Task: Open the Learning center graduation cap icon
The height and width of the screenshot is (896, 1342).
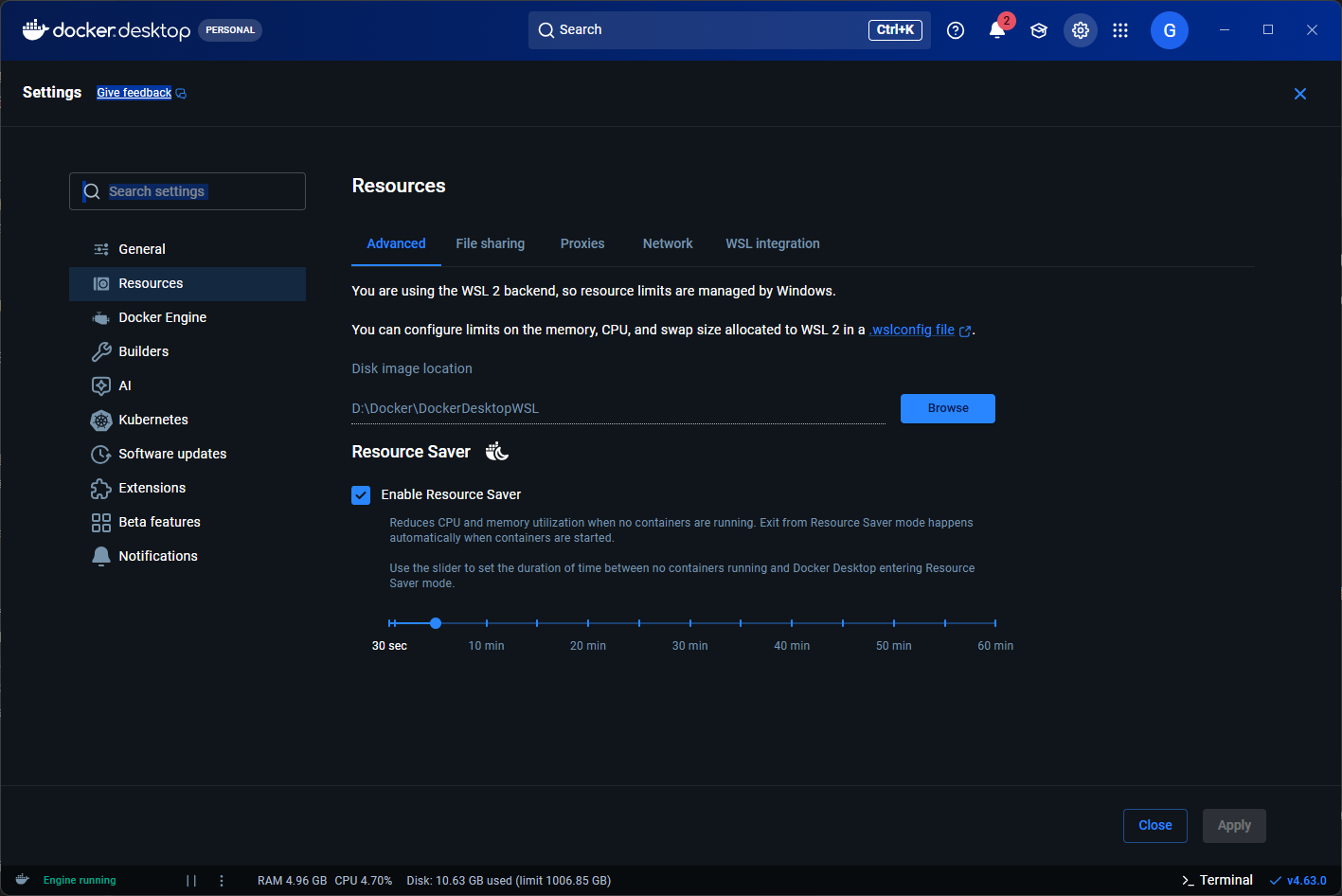Action: (x=1039, y=30)
